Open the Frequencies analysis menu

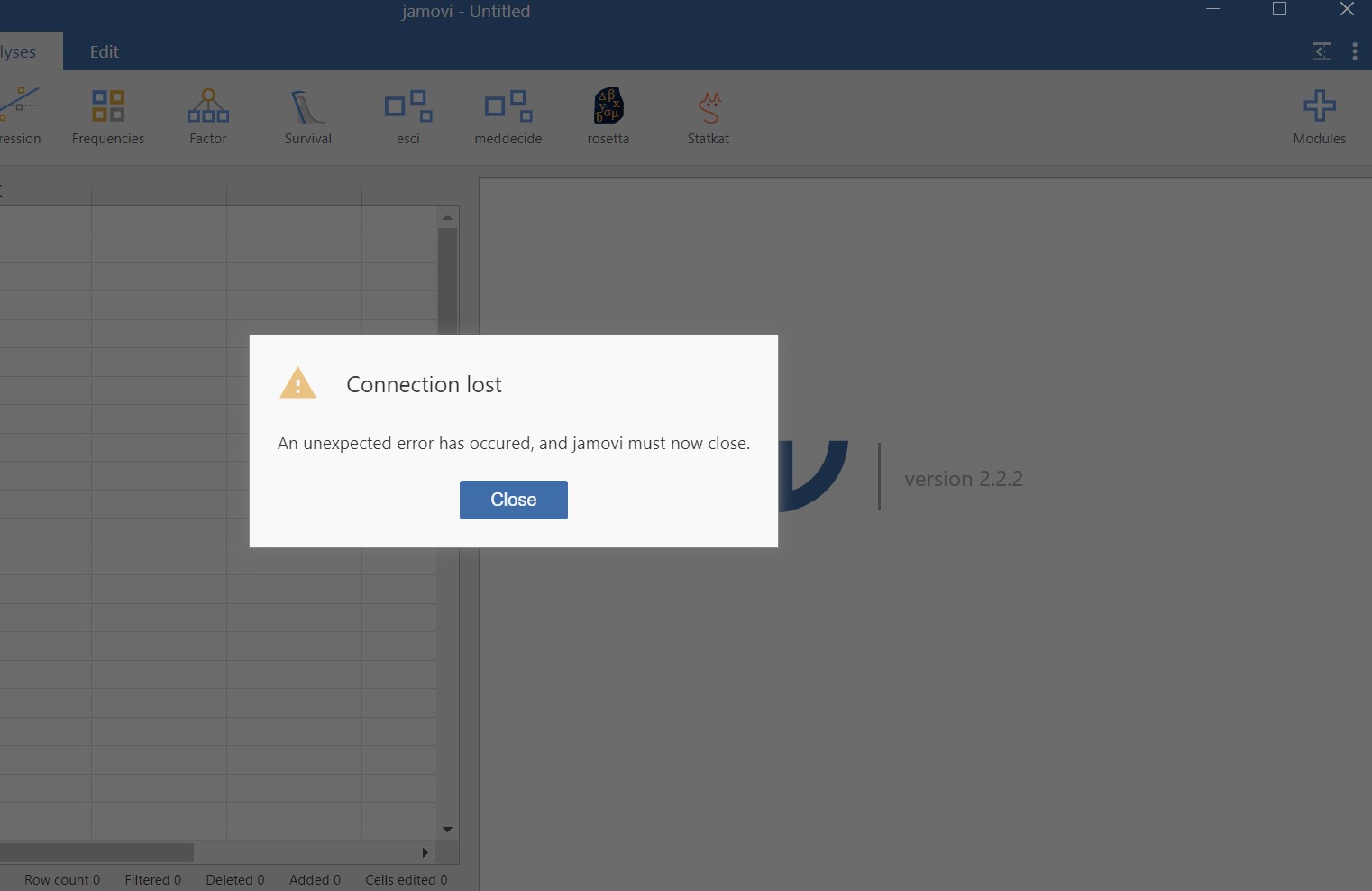108,117
